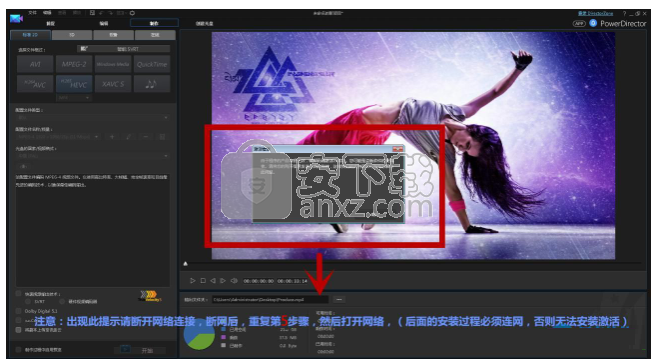Select the audio music-note format
The width and height of the screenshot is (658, 361).
tap(152, 84)
